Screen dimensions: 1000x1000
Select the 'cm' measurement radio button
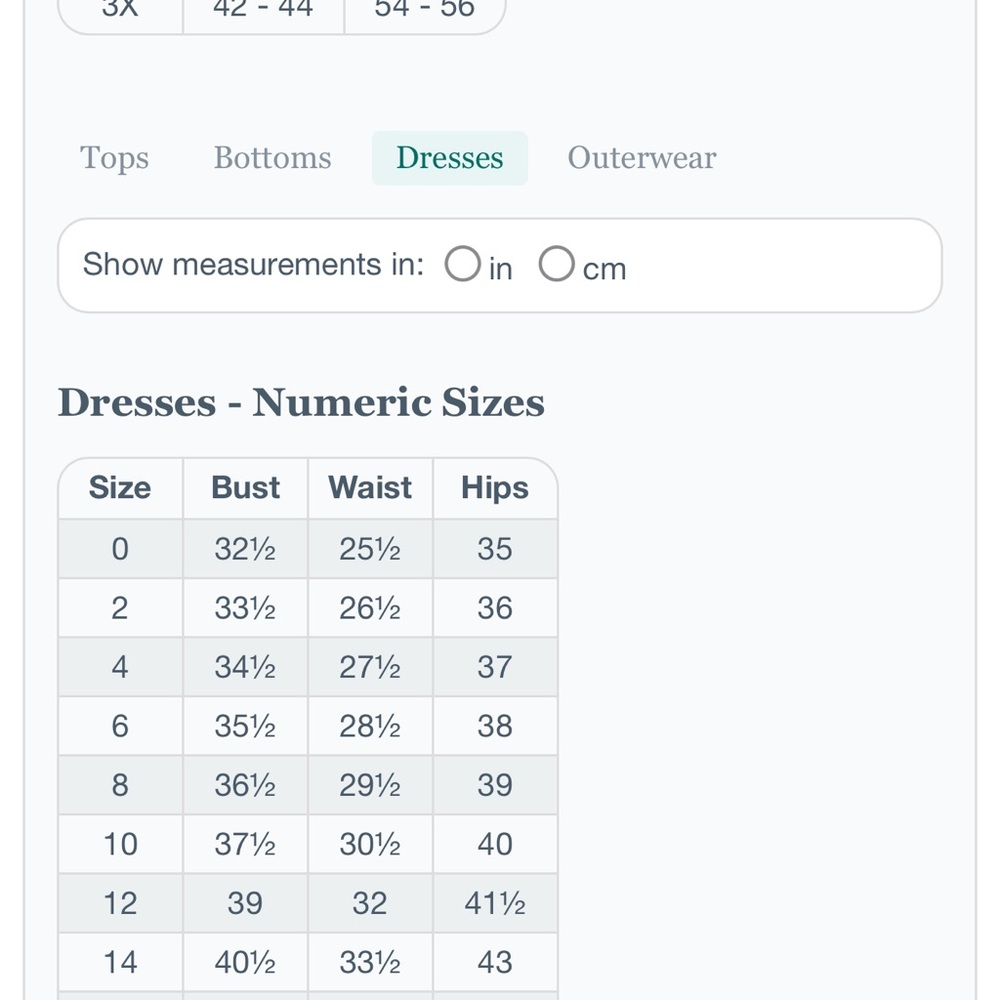coord(556,264)
